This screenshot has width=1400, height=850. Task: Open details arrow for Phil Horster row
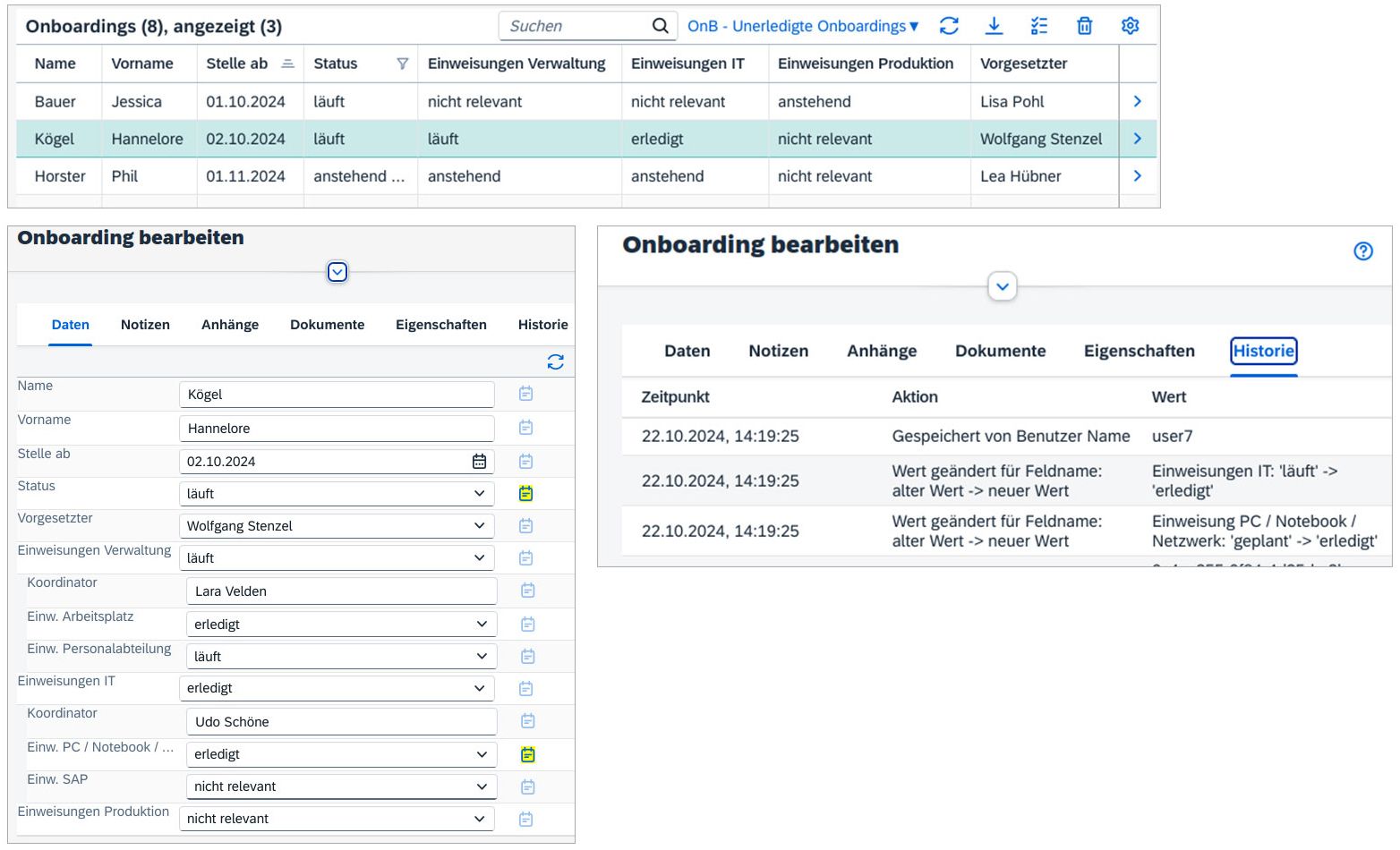click(1137, 176)
